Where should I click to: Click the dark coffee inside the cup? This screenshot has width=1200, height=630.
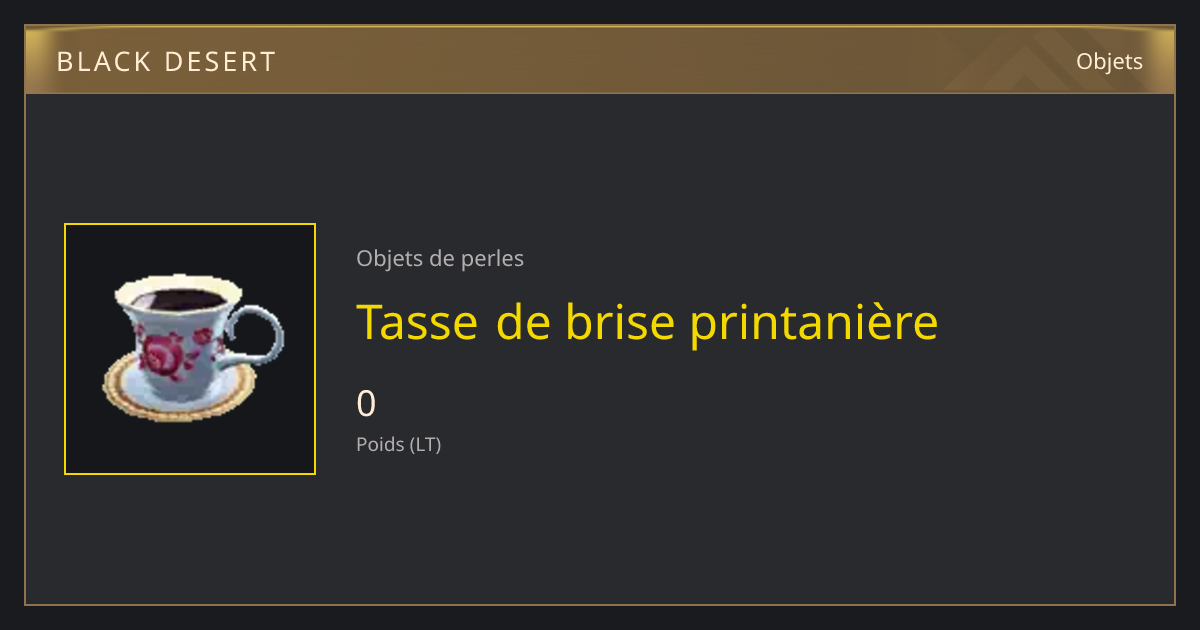click(177, 297)
